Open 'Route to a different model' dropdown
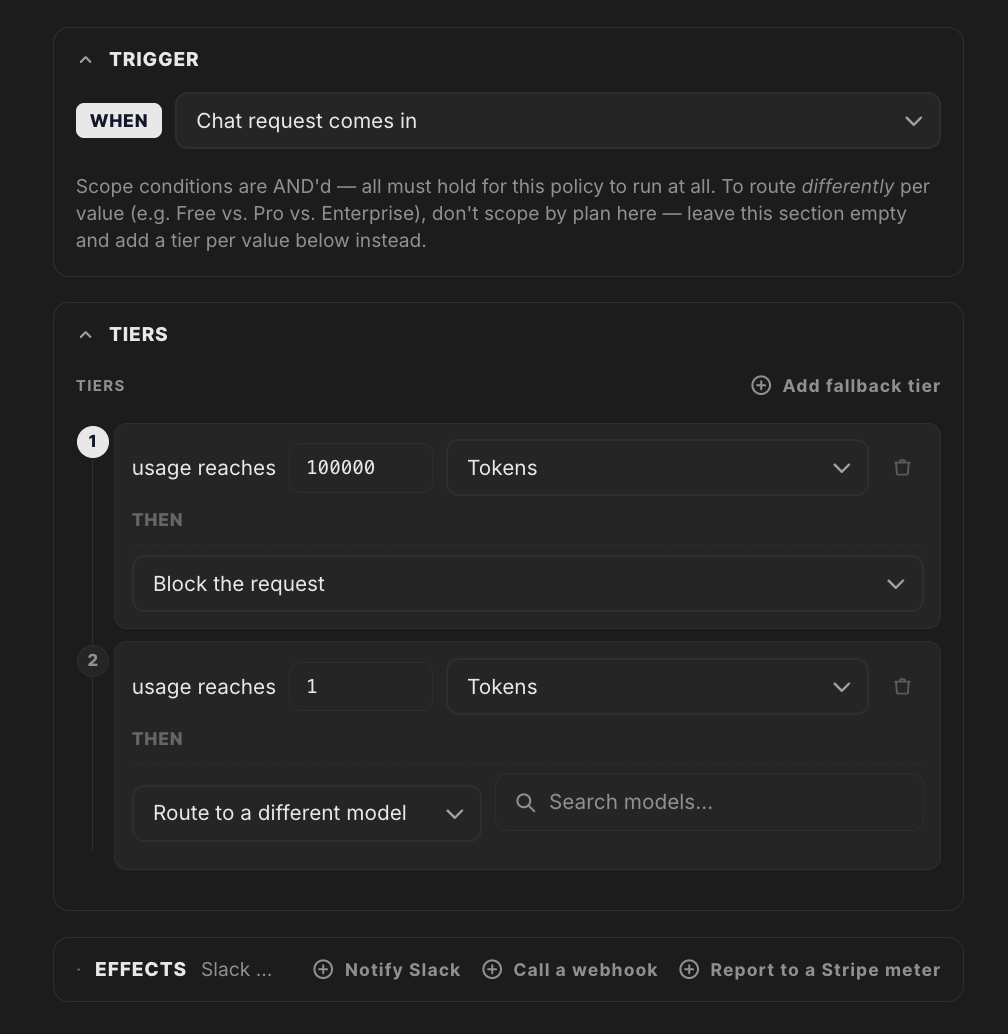The image size is (1008, 1034). point(307,813)
